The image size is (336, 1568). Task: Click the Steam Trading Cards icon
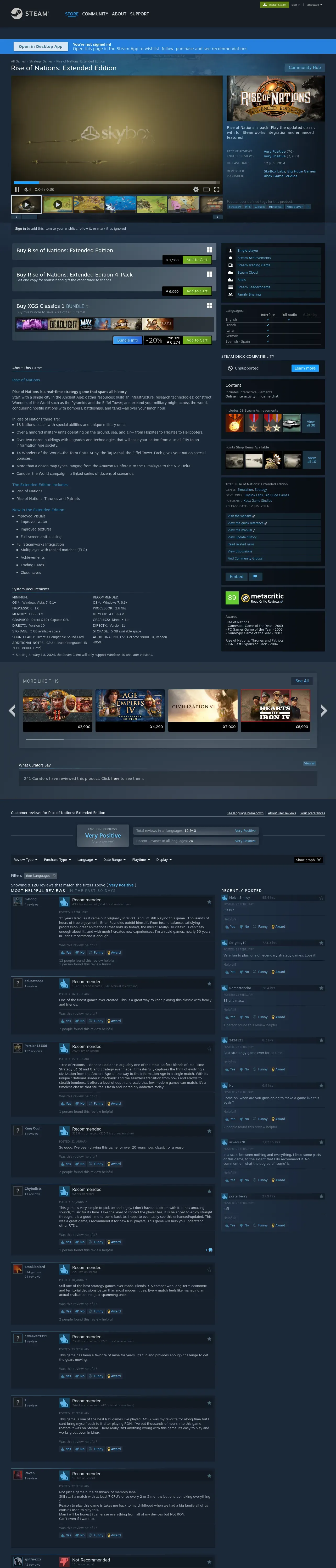tap(231, 266)
